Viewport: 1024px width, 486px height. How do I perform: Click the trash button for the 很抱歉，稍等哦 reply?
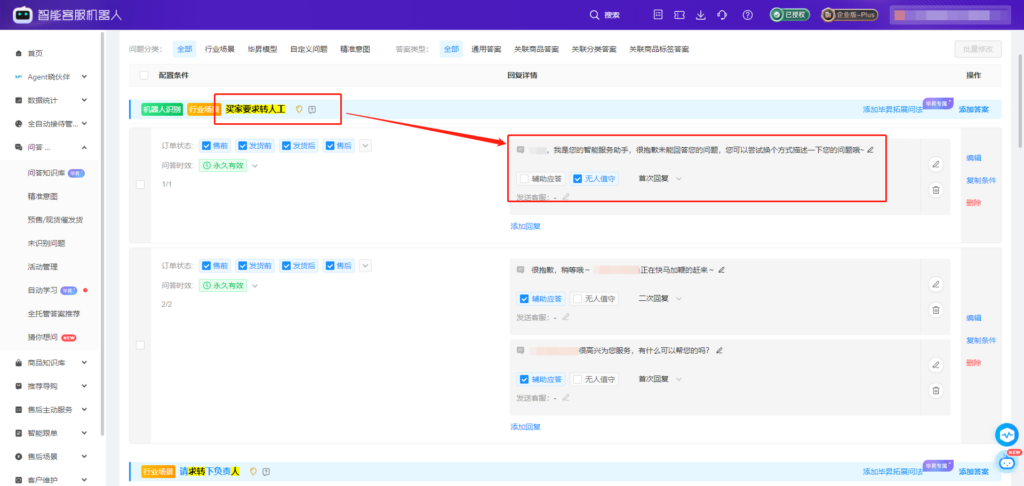936,310
